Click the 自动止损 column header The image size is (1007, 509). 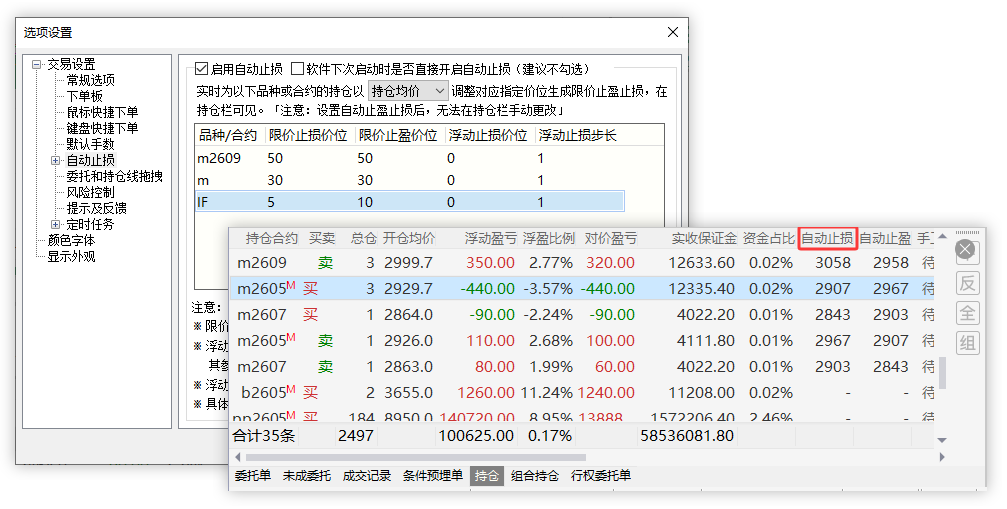pos(827,238)
